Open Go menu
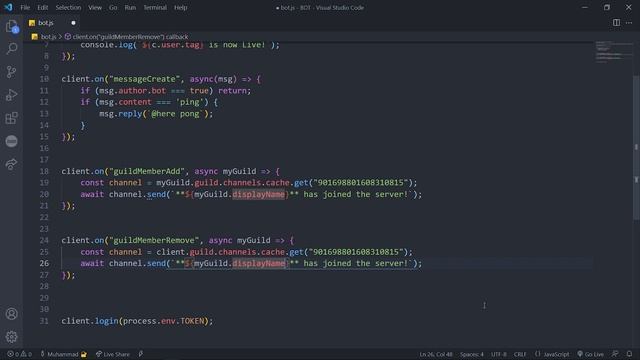 point(113,7)
